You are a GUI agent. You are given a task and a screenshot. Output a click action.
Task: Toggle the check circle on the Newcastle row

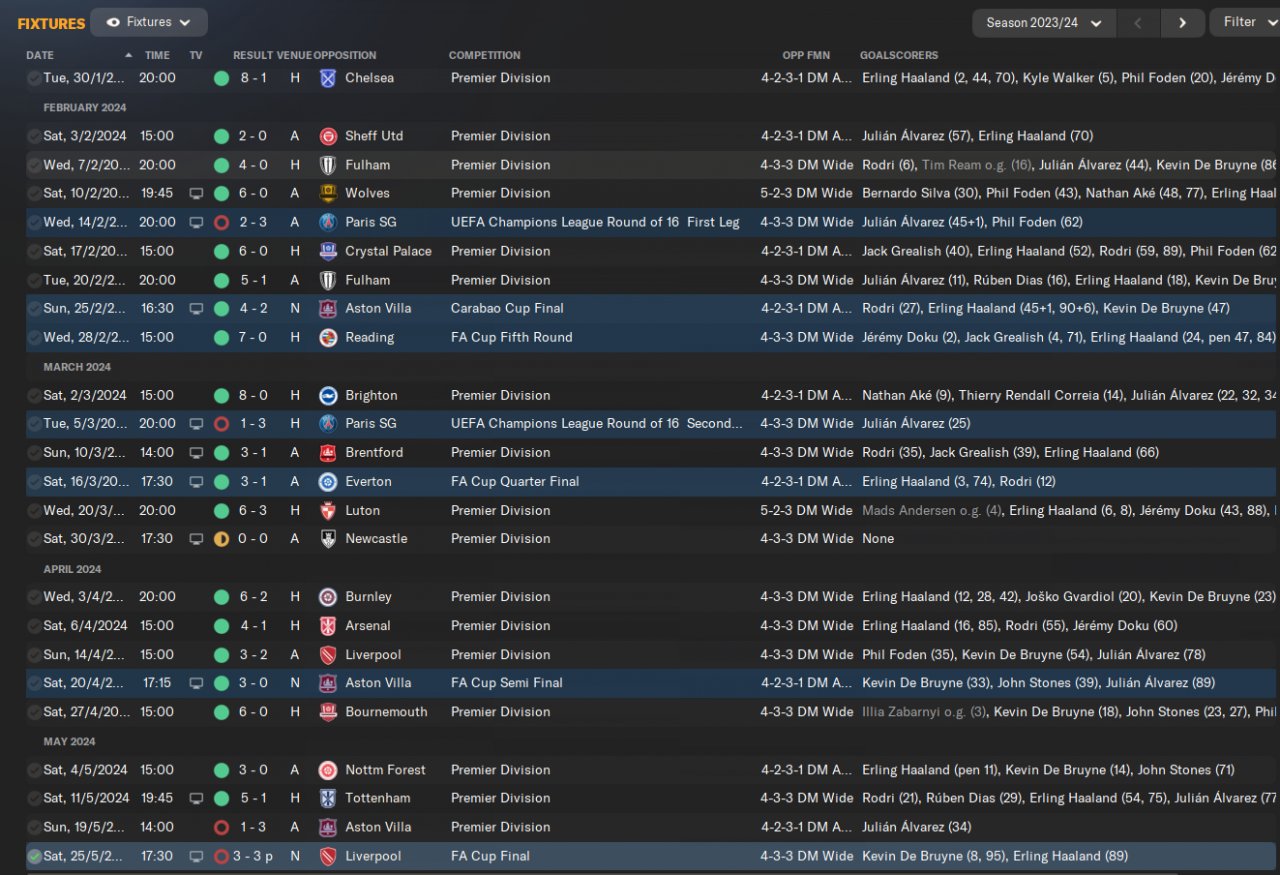[34, 539]
